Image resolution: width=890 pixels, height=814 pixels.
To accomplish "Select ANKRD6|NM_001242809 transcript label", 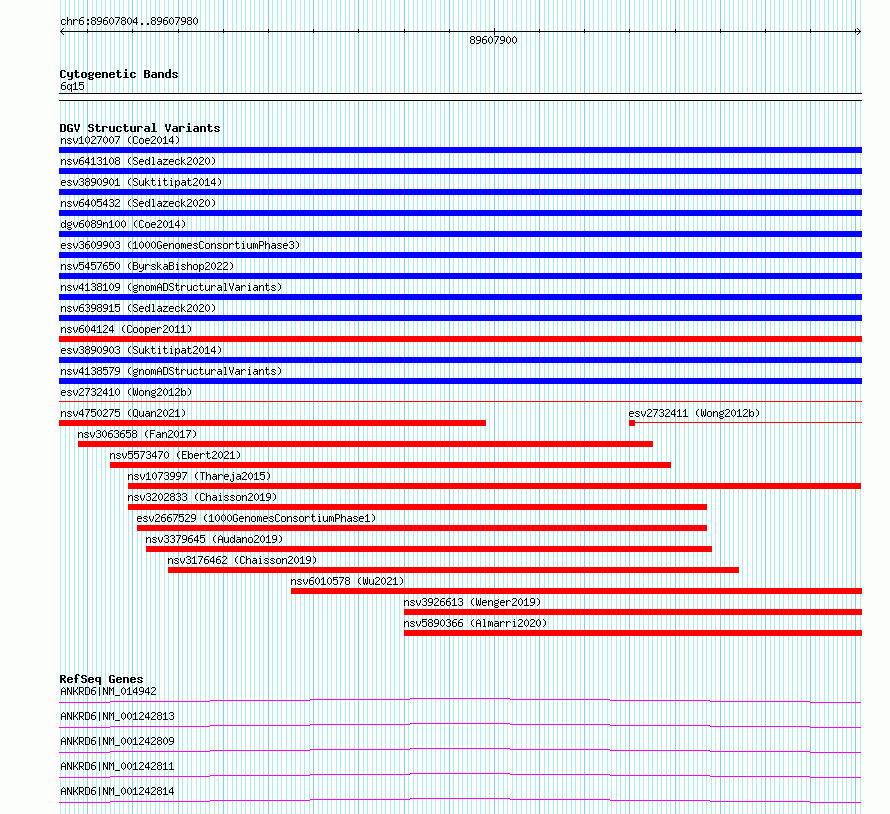I will coord(117,741).
